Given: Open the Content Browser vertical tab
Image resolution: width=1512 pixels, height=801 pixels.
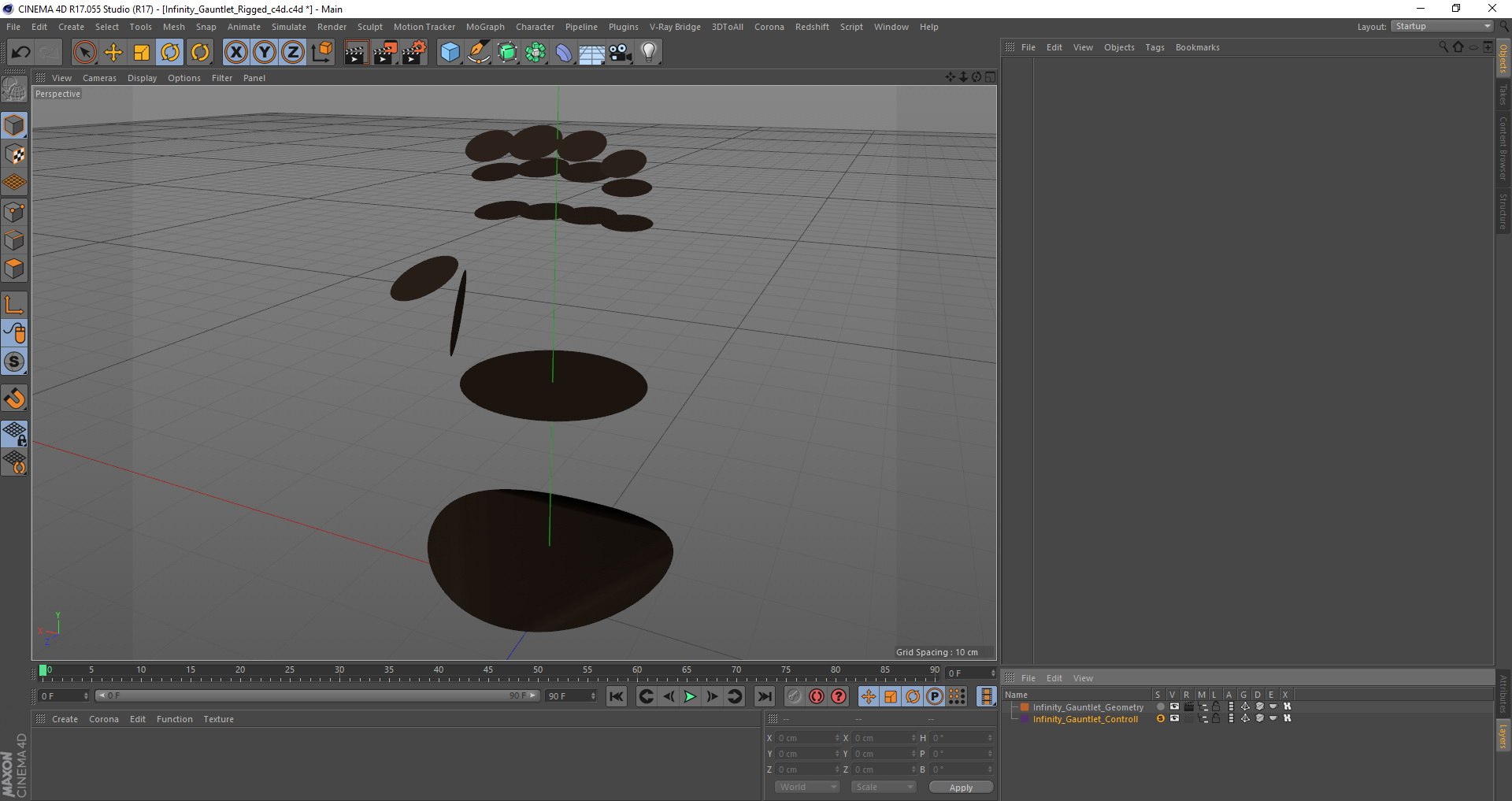Looking at the screenshot, I should coord(1503,148).
